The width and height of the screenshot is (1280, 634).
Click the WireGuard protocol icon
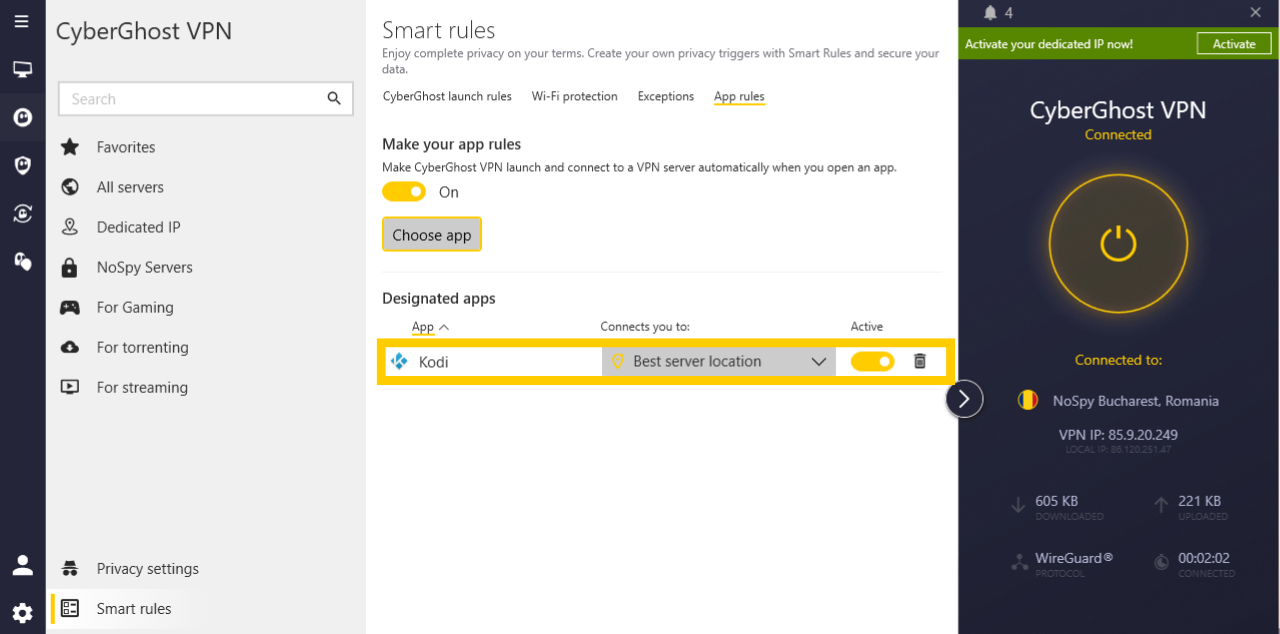(1019, 563)
